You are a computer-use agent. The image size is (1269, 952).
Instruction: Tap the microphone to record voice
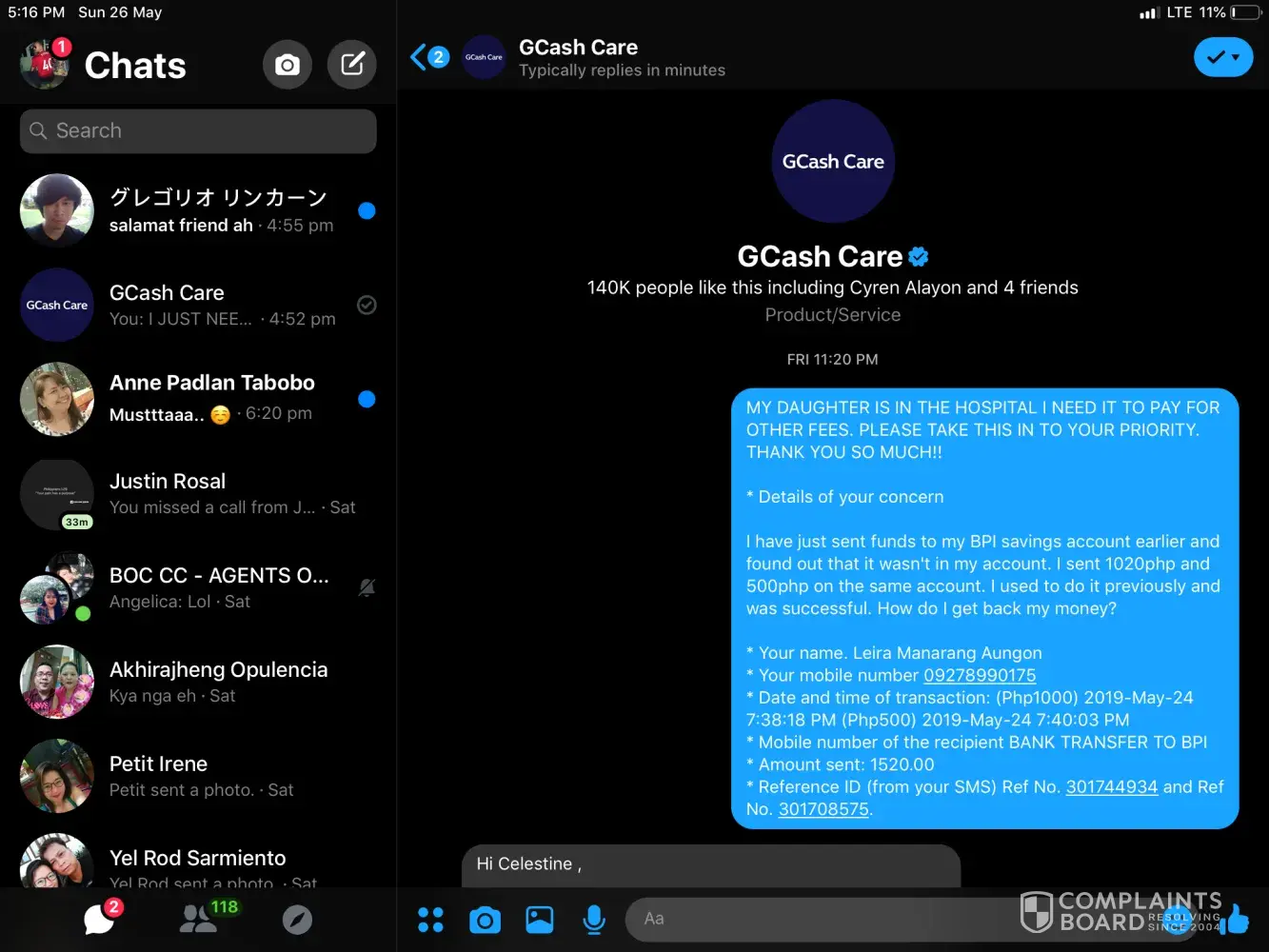tap(594, 920)
